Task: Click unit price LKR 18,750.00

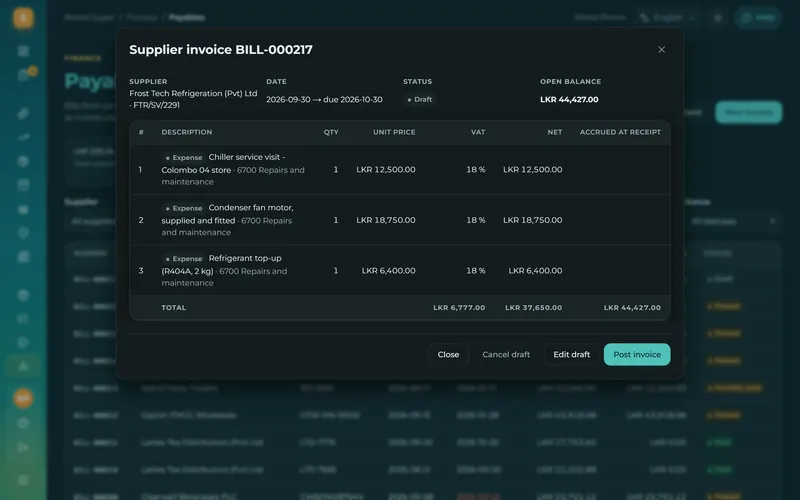Action: 386,220
